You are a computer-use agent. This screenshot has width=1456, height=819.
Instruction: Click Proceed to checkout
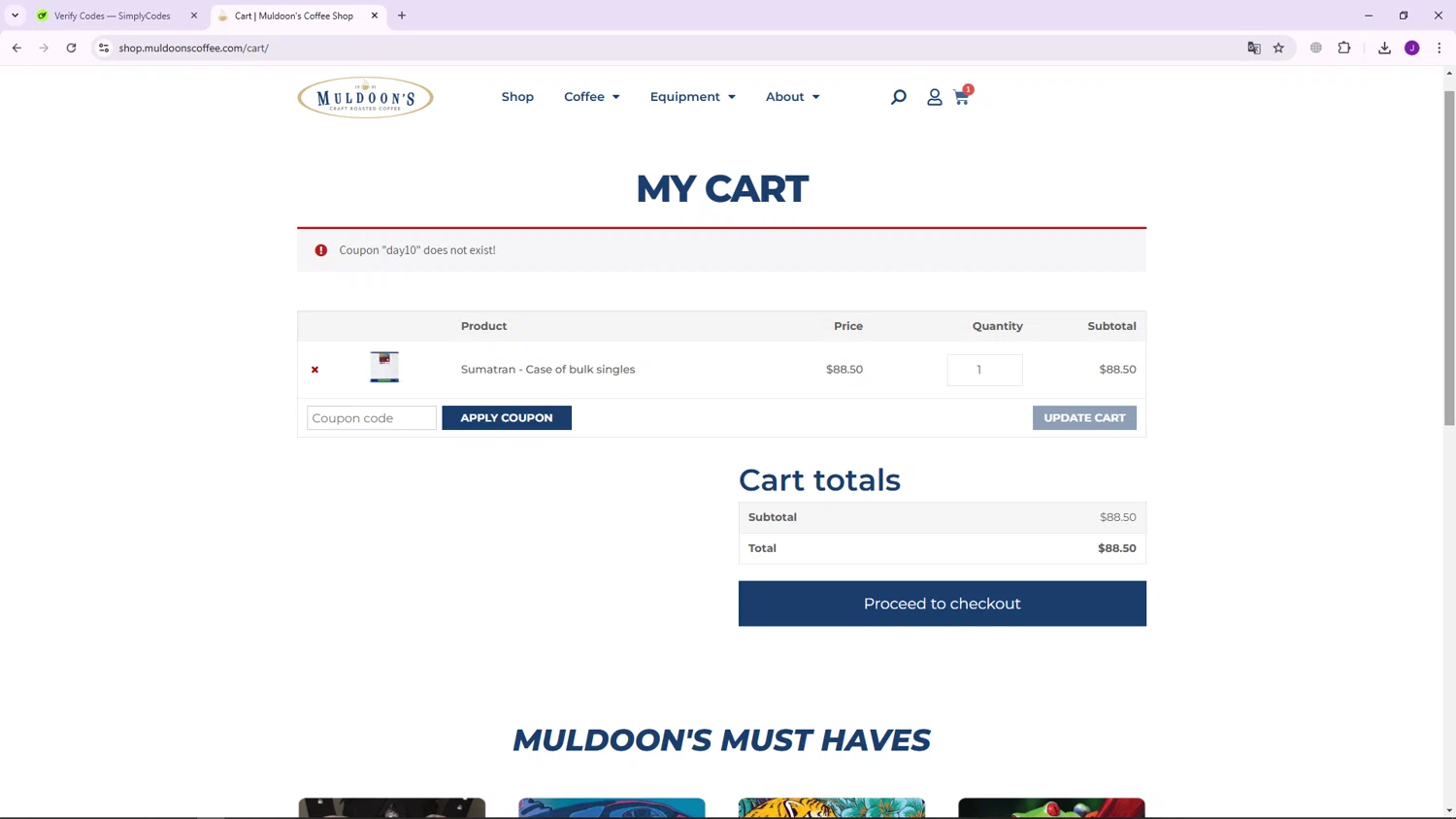(x=942, y=604)
